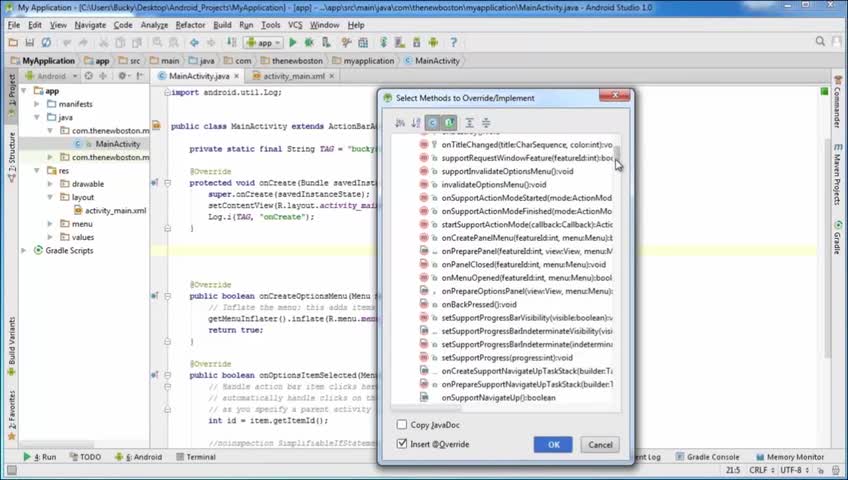Viewport: 848px width, 480px height.
Task: Open the Refactor menu
Action: click(x=190, y=25)
